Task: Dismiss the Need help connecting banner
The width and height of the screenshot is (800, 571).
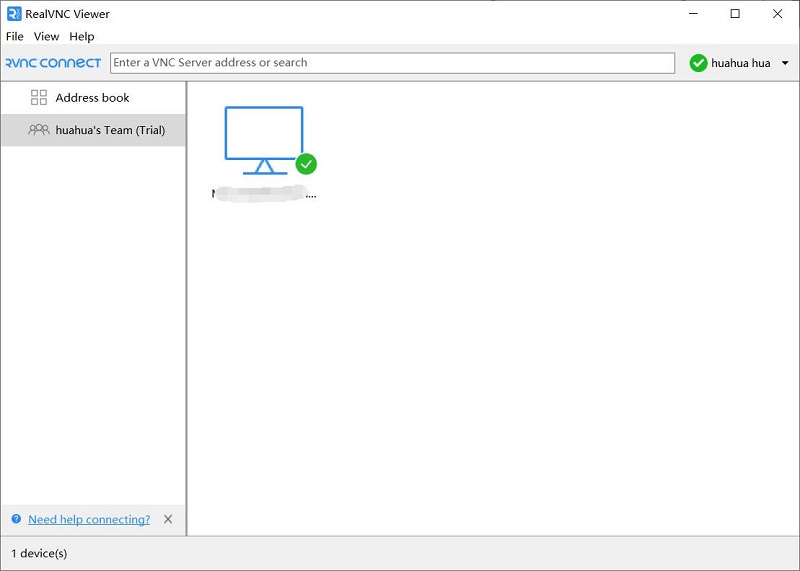Action: coord(168,519)
